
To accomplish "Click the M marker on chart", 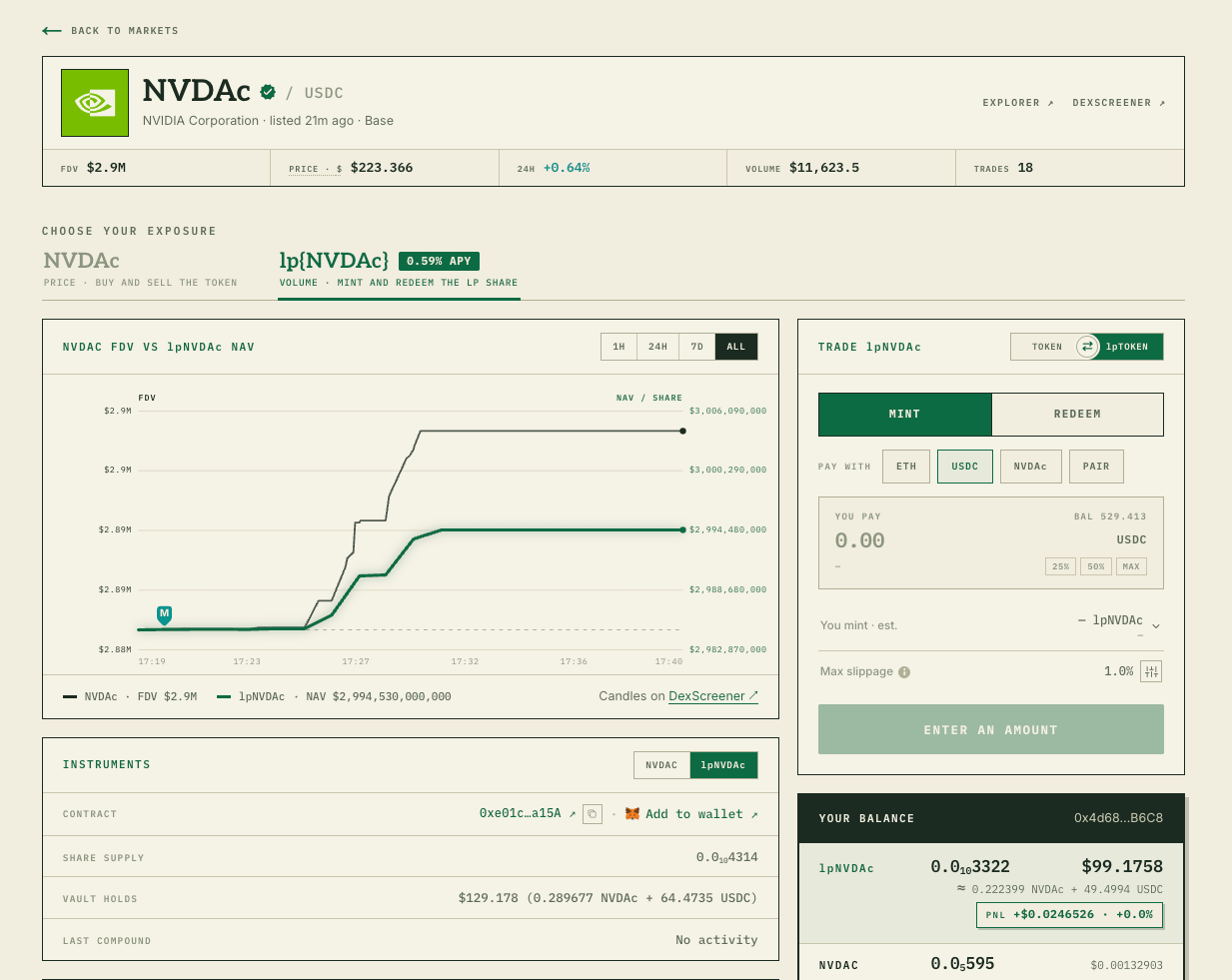I will tap(164, 614).
